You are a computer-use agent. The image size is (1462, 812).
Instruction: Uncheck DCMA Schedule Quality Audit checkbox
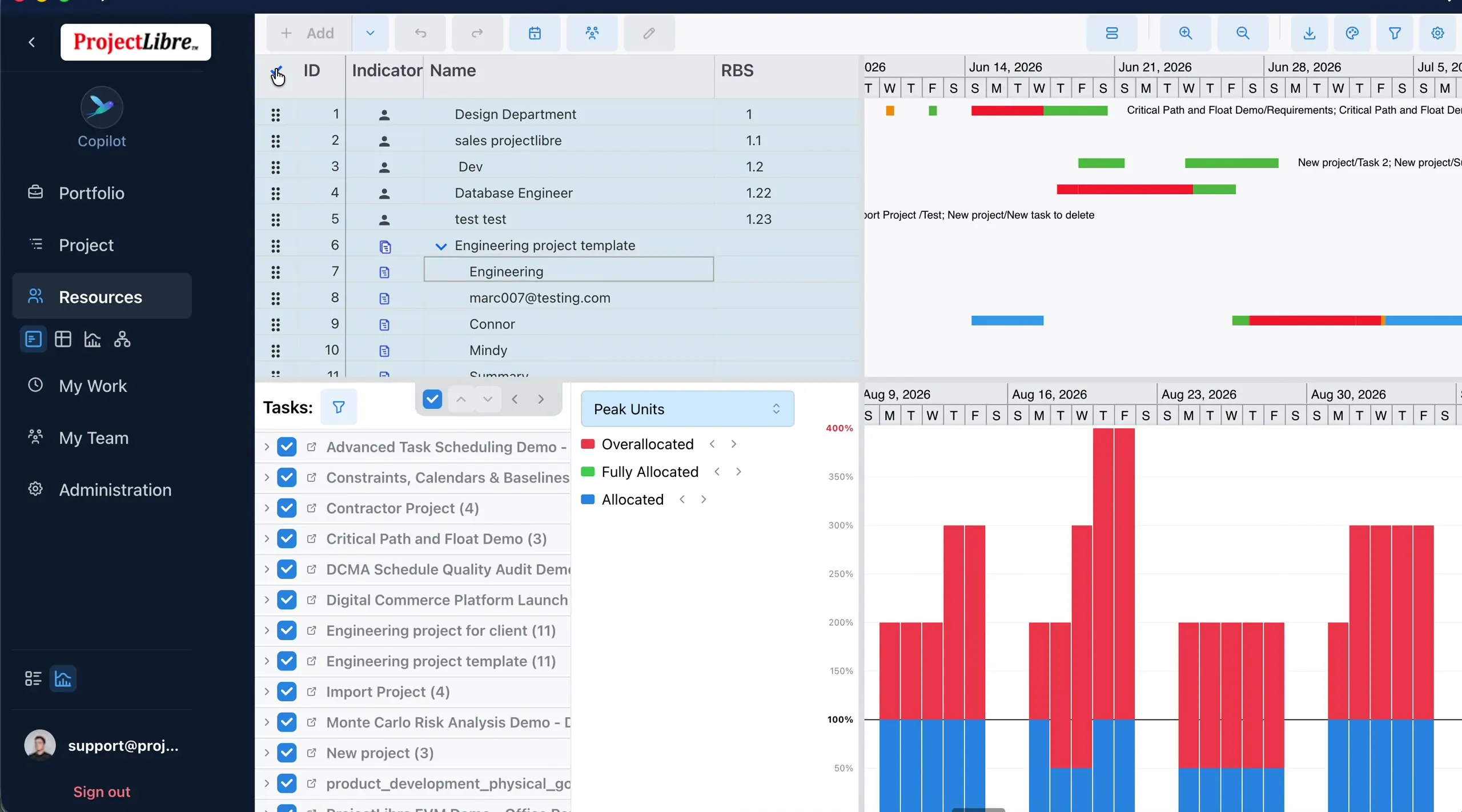[x=287, y=569]
